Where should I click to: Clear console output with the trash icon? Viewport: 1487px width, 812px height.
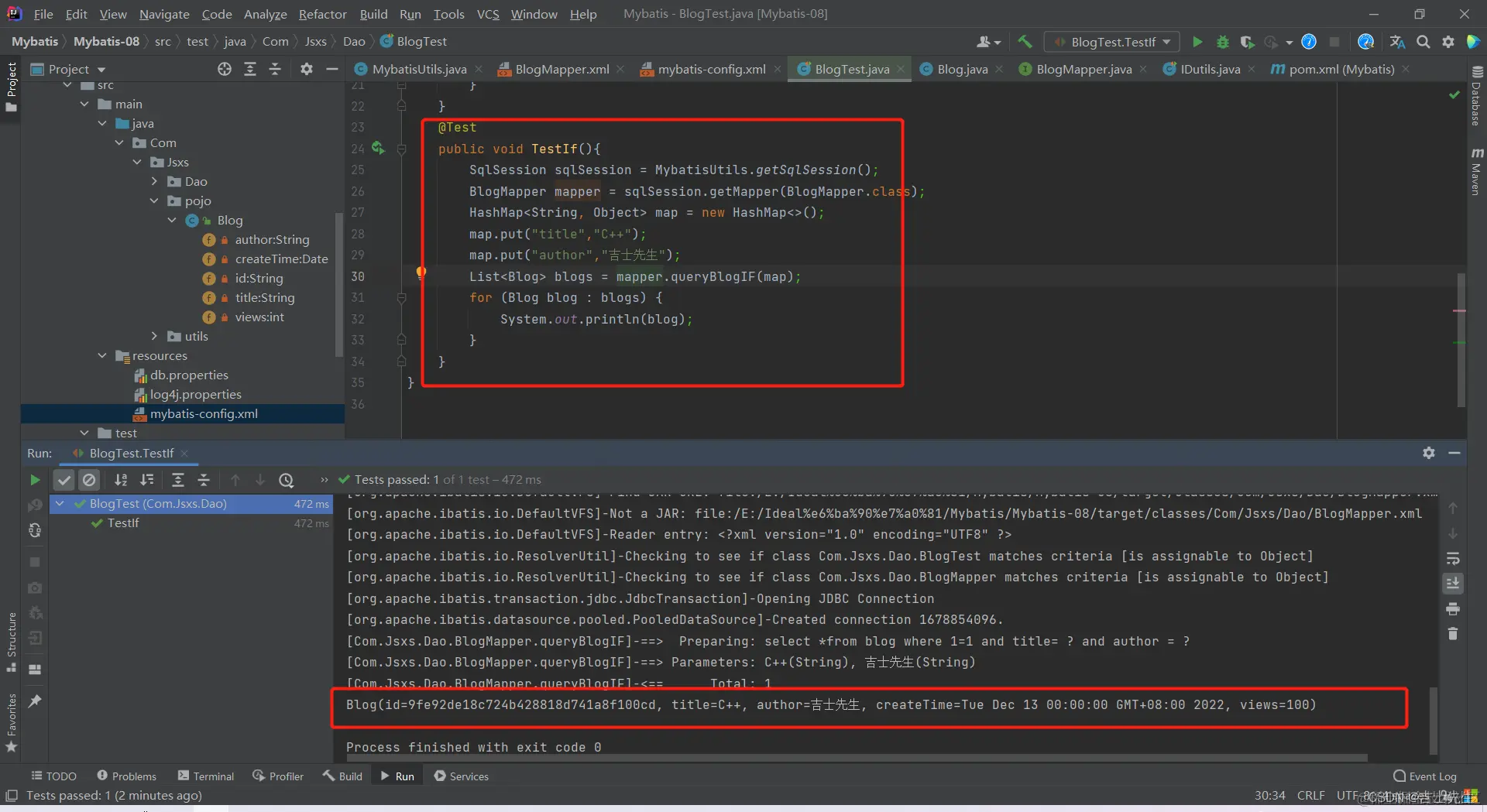pyautogui.click(x=1453, y=634)
